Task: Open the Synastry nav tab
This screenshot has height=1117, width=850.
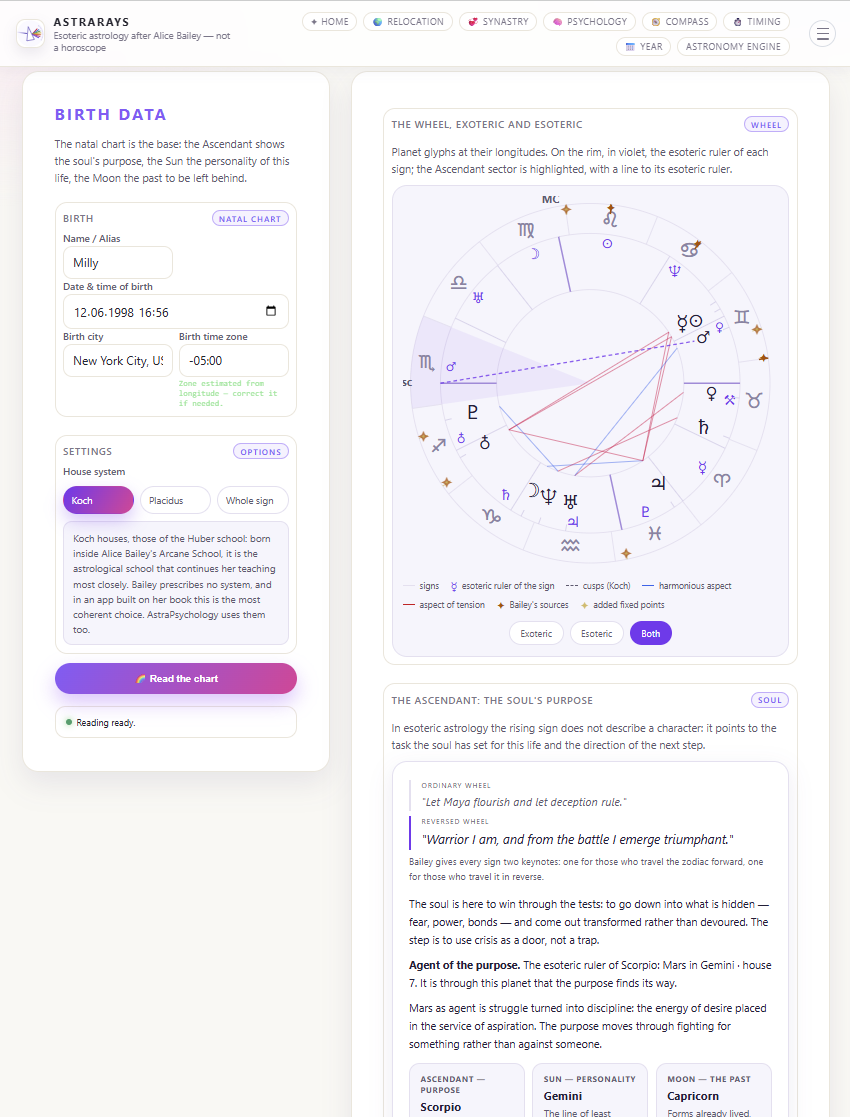Action: (498, 21)
